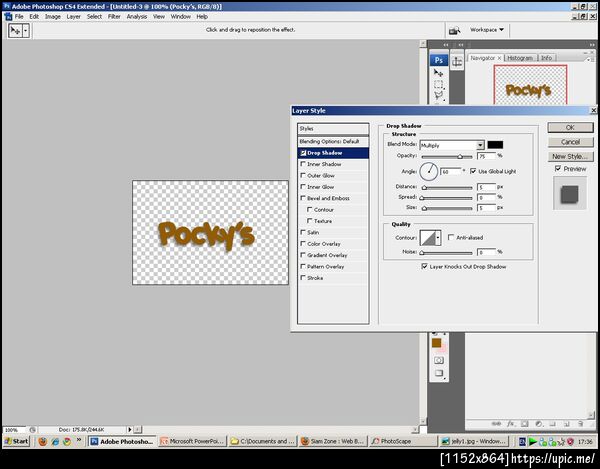This screenshot has width=600, height=469.
Task: Click the Navigator panel thumbnail
Action: [x=530, y=84]
